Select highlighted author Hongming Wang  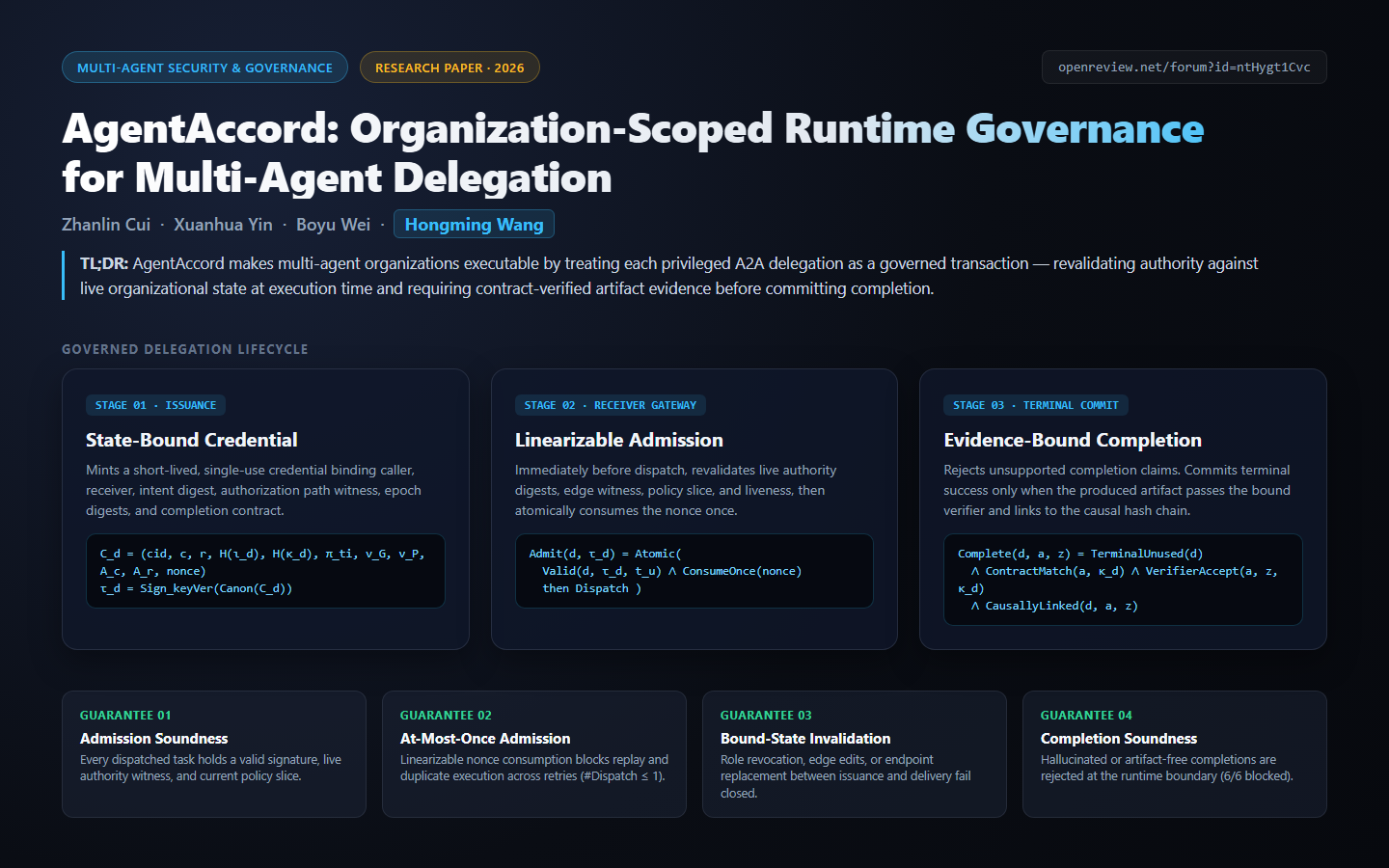click(474, 224)
